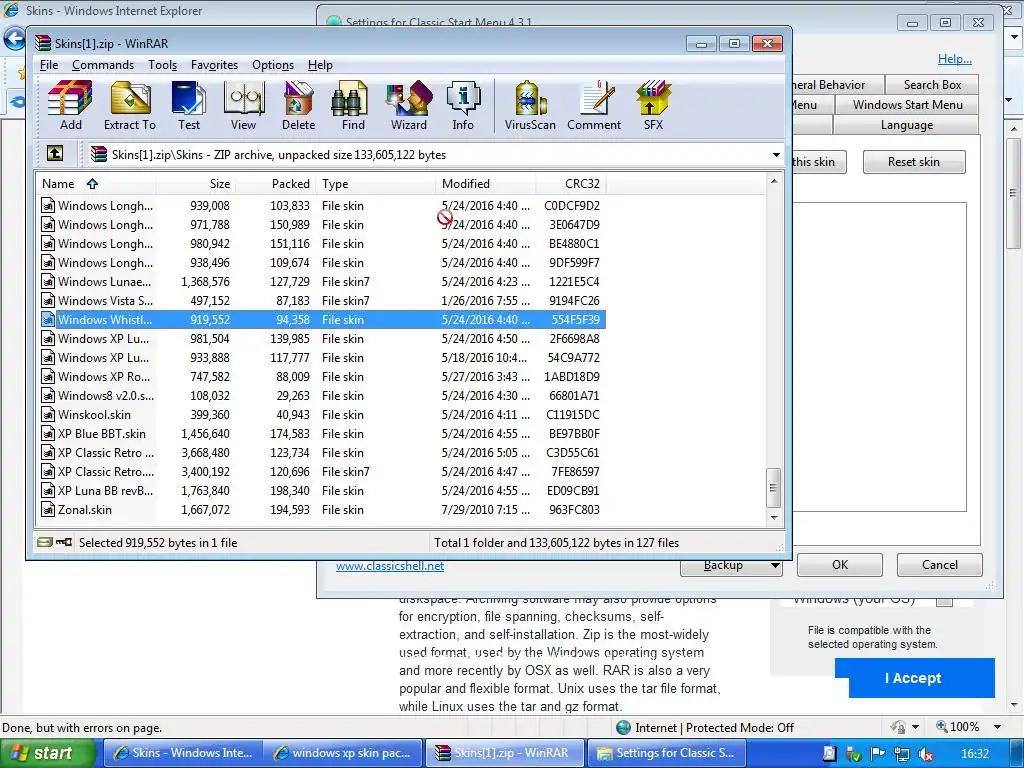Sort file list by Type column

pyautogui.click(x=376, y=184)
